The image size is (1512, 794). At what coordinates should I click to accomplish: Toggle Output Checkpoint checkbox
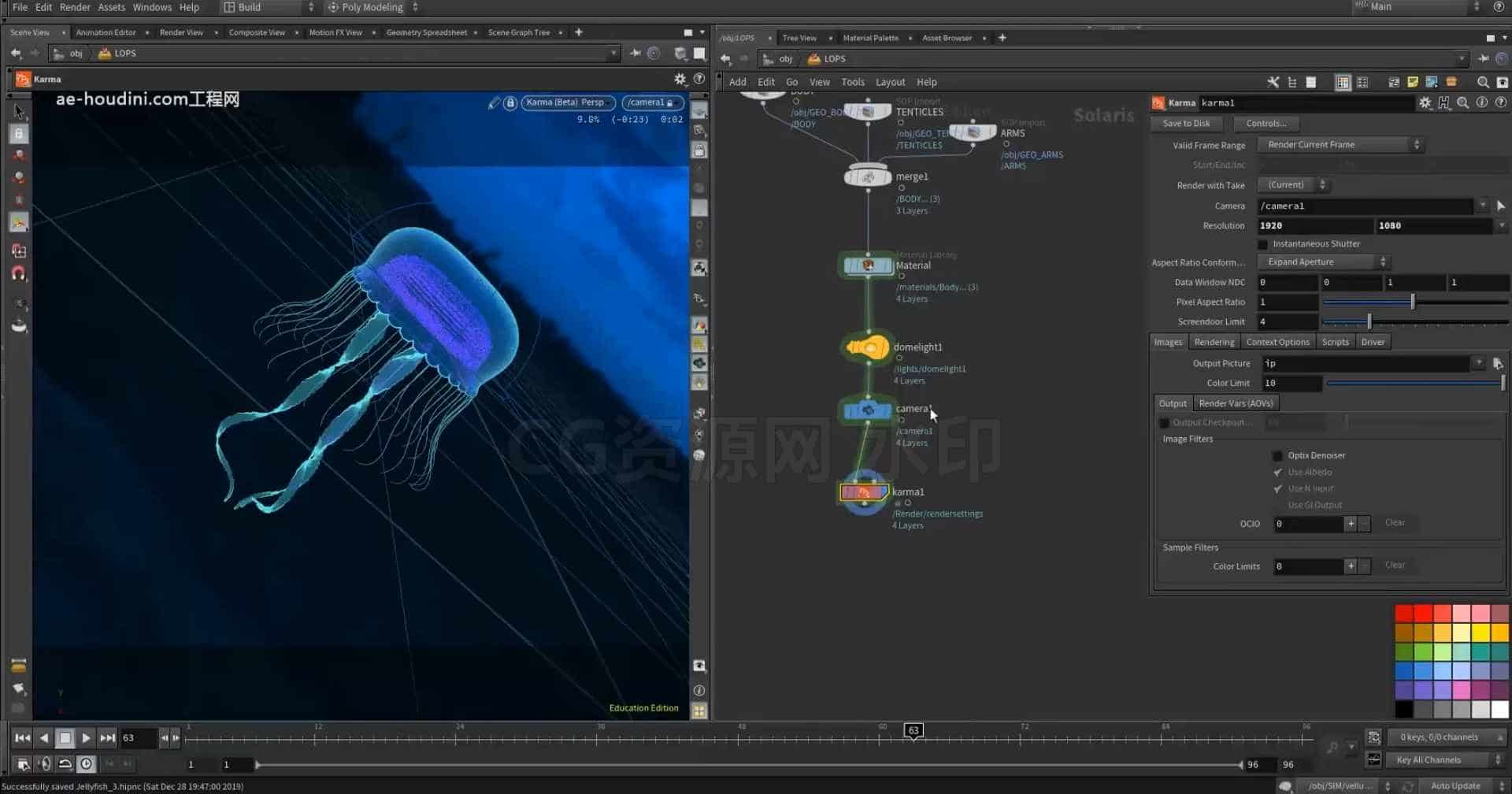[x=1165, y=423]
